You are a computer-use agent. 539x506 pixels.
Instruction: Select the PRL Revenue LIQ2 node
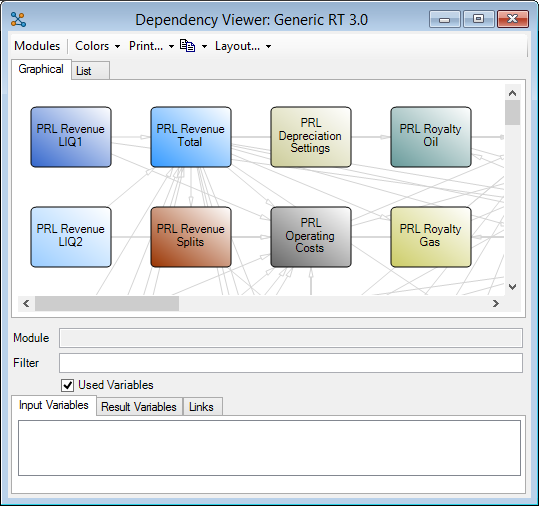(x=71, y=237)
